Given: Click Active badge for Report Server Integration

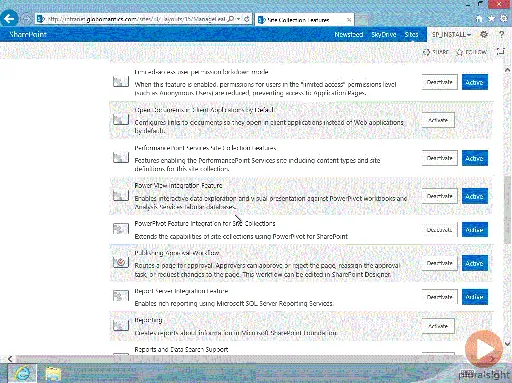Looking at the screenshot, I should point(475,297).
